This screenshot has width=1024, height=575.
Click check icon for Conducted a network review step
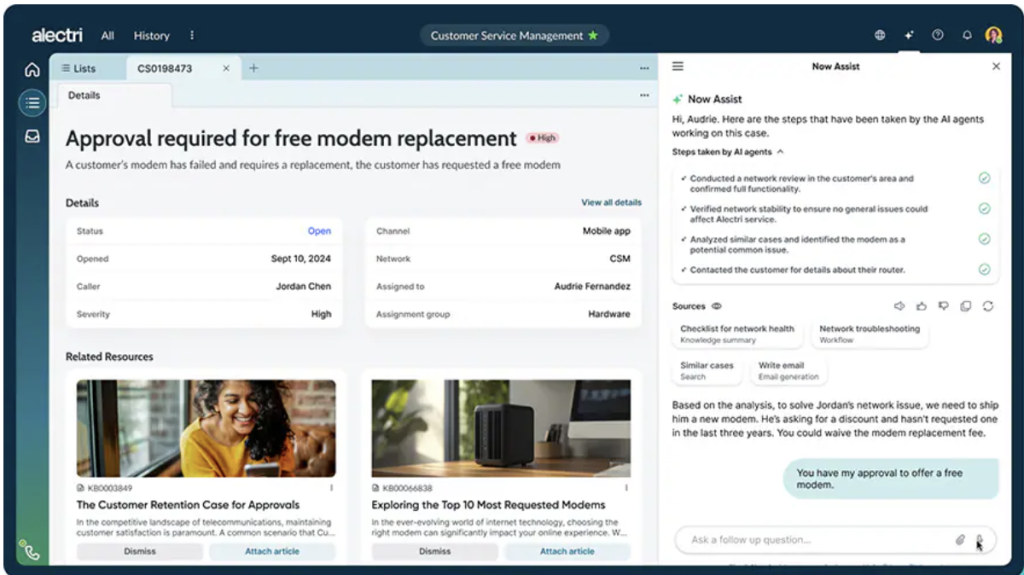point(984,178)
